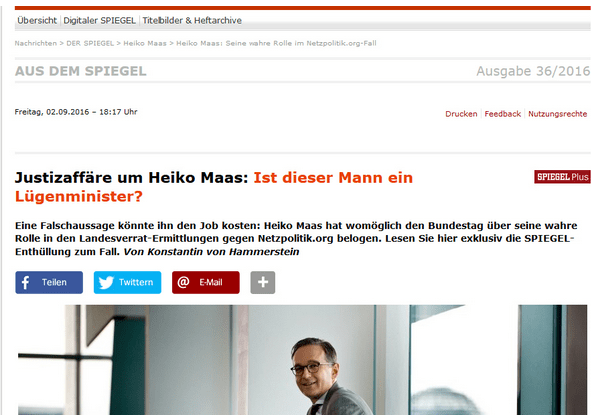The width and height of the screenshot is (591, 415).
Task: Go to Nachrichten breadcrumb link
Action: click(x=35, y=43)
